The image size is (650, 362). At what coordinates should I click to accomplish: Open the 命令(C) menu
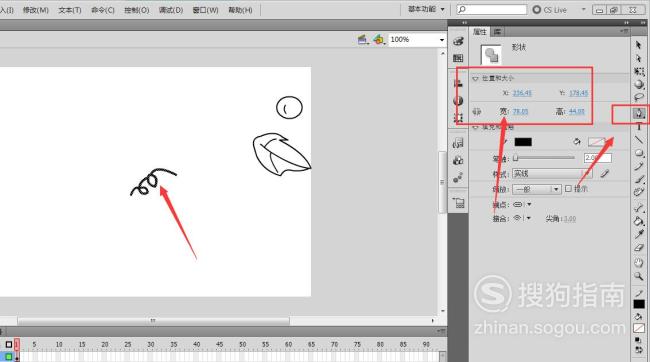103,10
